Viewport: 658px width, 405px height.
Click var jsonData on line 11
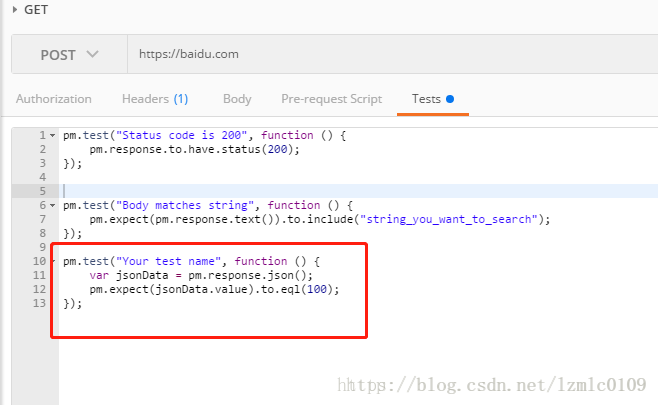tap(128, 276)
